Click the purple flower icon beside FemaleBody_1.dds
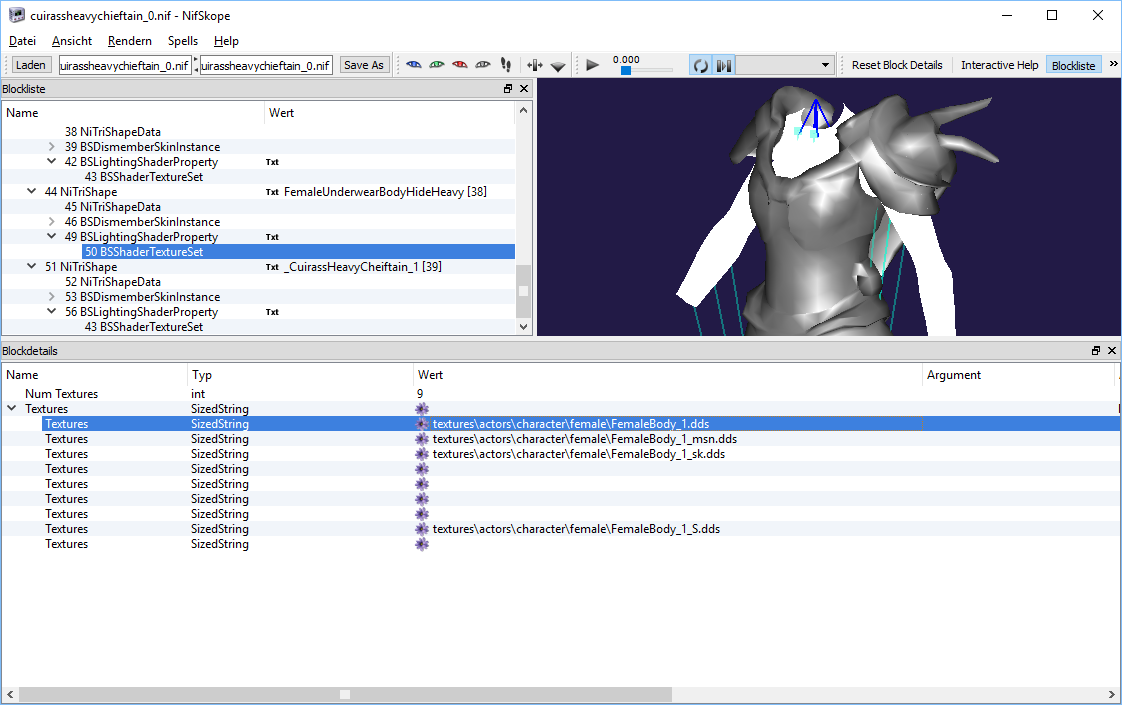This screenshot has height=705, width=1122. point(421,423)
